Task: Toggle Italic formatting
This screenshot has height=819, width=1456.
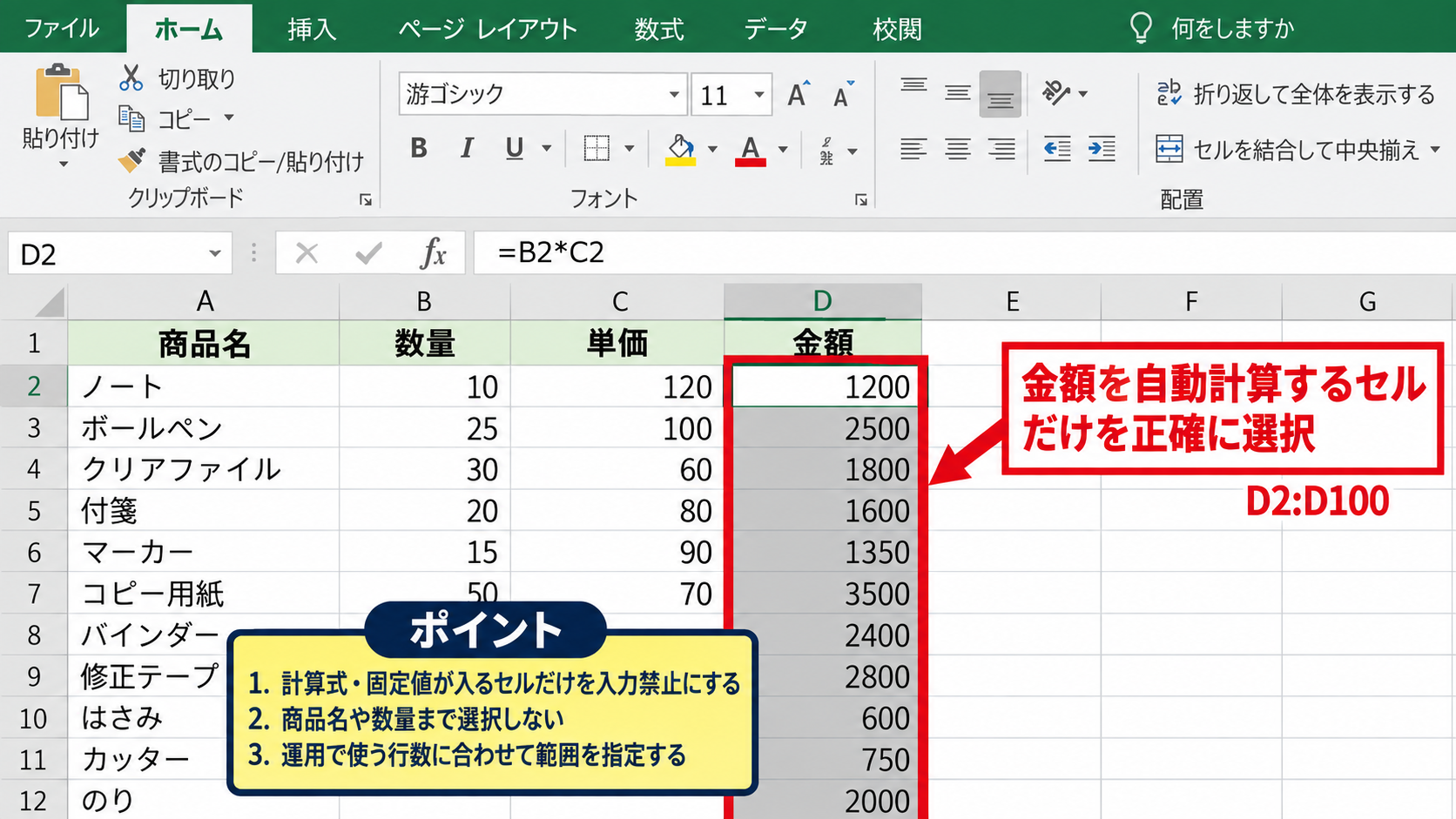Action: pos(468,149)
